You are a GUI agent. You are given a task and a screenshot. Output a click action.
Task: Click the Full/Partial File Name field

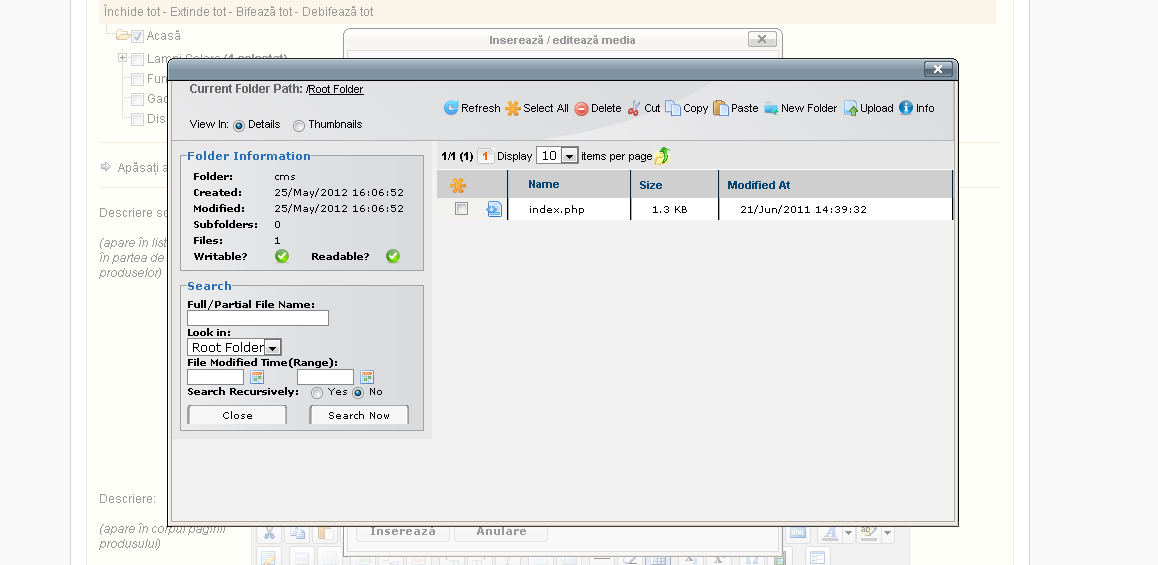pos(258,318)
